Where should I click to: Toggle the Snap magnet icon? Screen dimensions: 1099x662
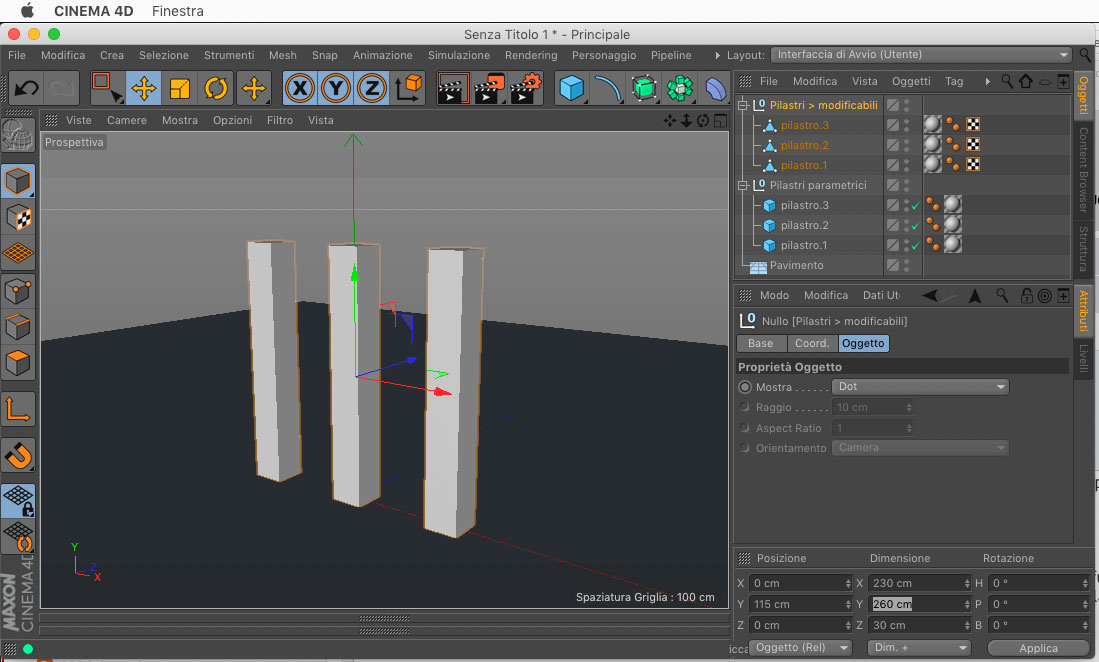pyautogui.click(x=18, y=456)
